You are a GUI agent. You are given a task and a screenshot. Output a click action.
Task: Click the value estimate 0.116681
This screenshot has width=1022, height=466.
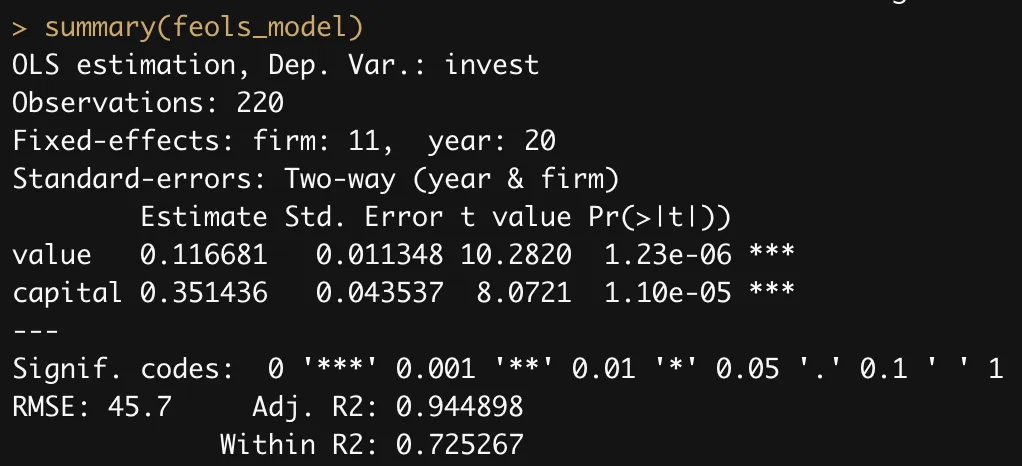[204, 255]
